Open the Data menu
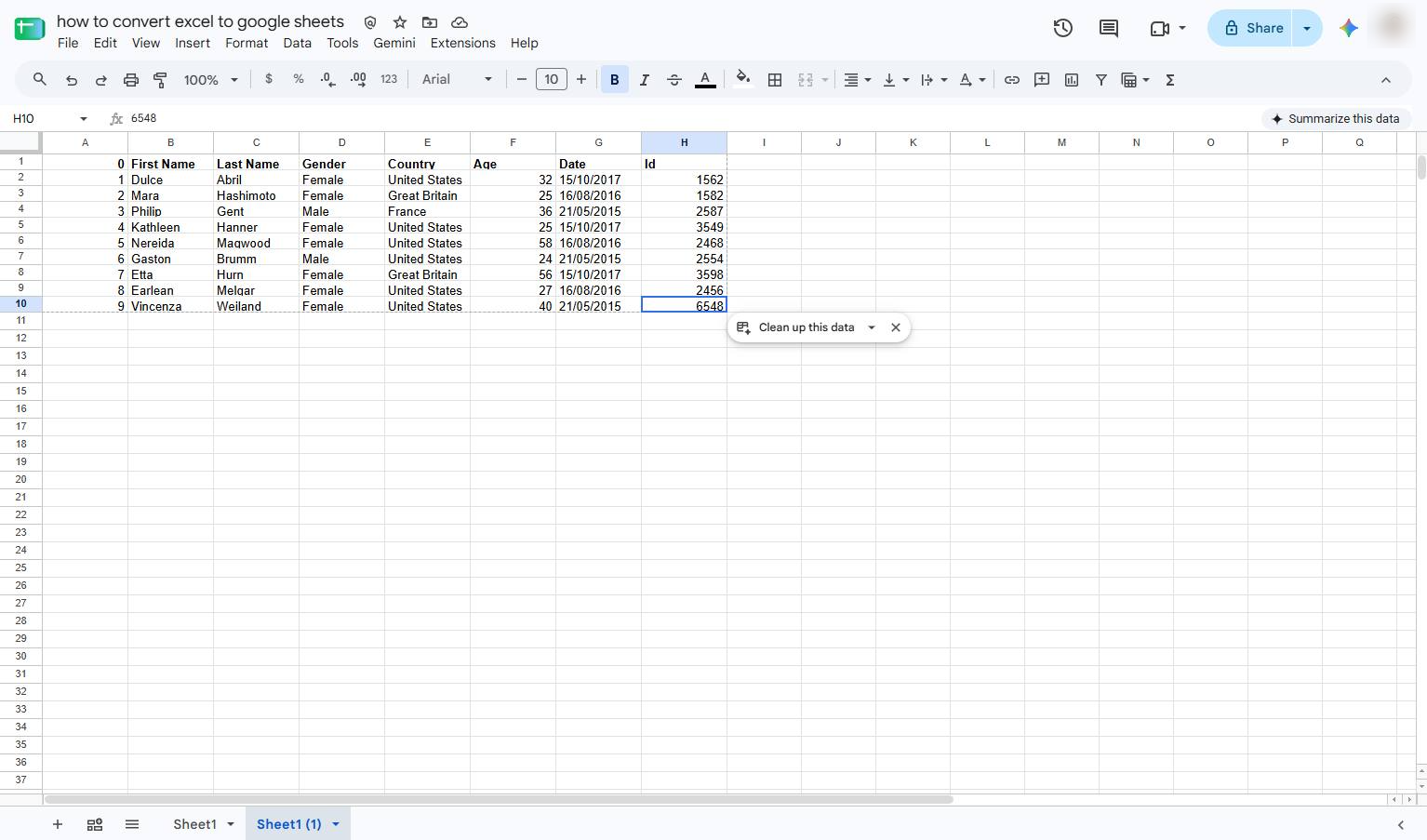Screen dimensions: 1427x840 coord(297,43)
